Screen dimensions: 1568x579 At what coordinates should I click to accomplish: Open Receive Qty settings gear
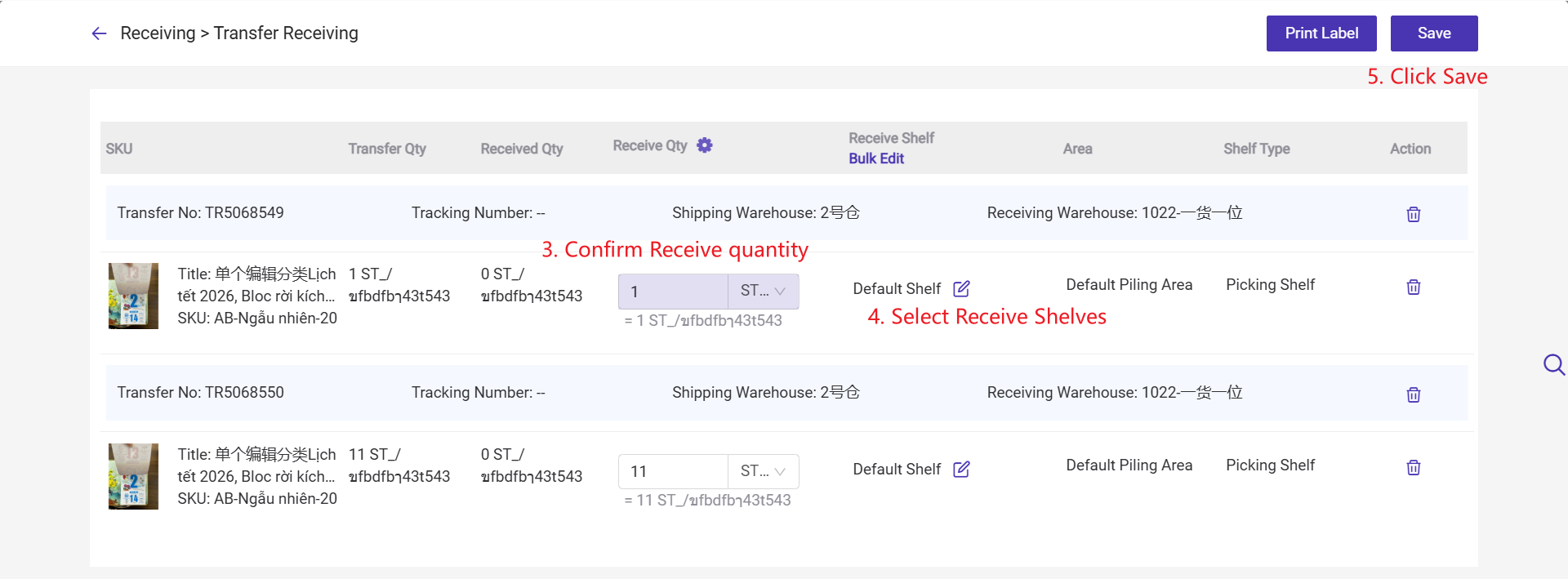[x=705, y=145]
